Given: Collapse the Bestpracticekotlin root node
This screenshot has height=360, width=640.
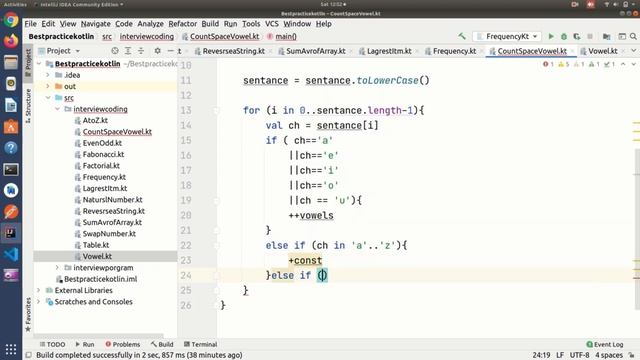Looking at the screenshot, I should (x=39, y=64).
